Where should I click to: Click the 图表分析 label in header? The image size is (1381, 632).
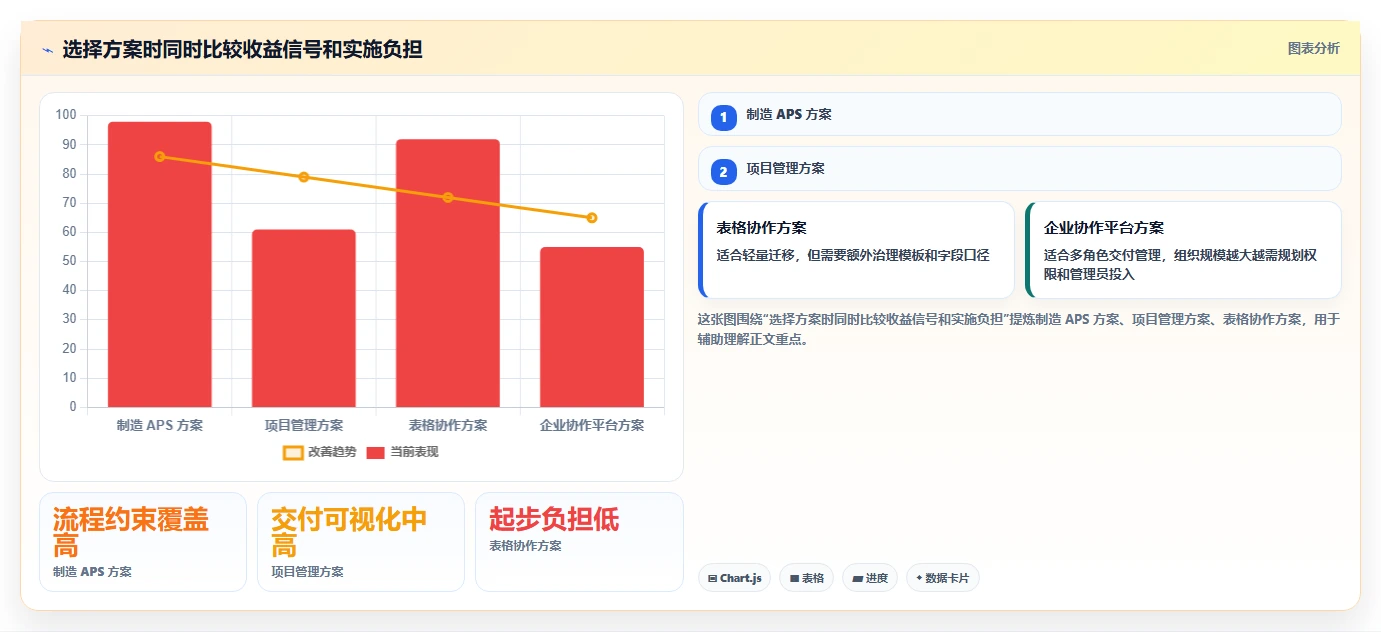1313,49
